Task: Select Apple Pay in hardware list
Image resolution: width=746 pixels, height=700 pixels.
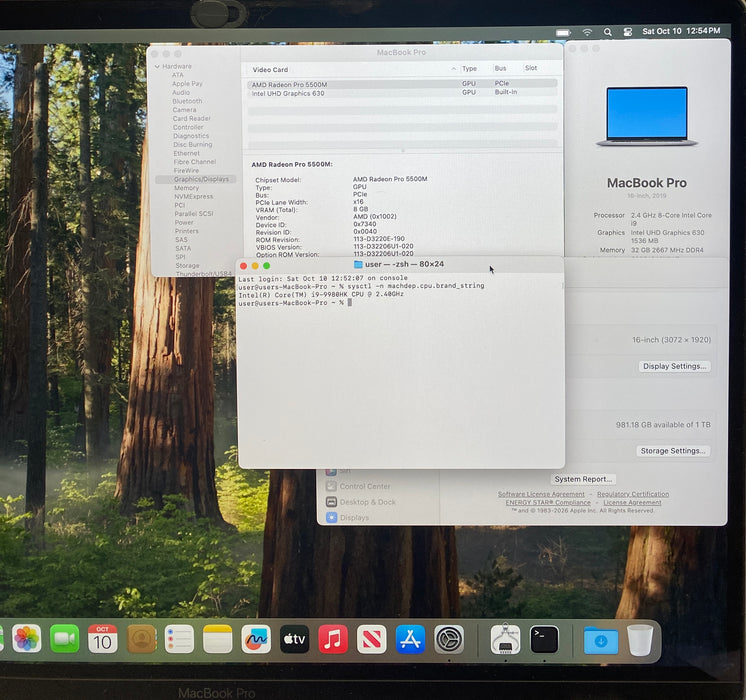Action: click(187, 84)
